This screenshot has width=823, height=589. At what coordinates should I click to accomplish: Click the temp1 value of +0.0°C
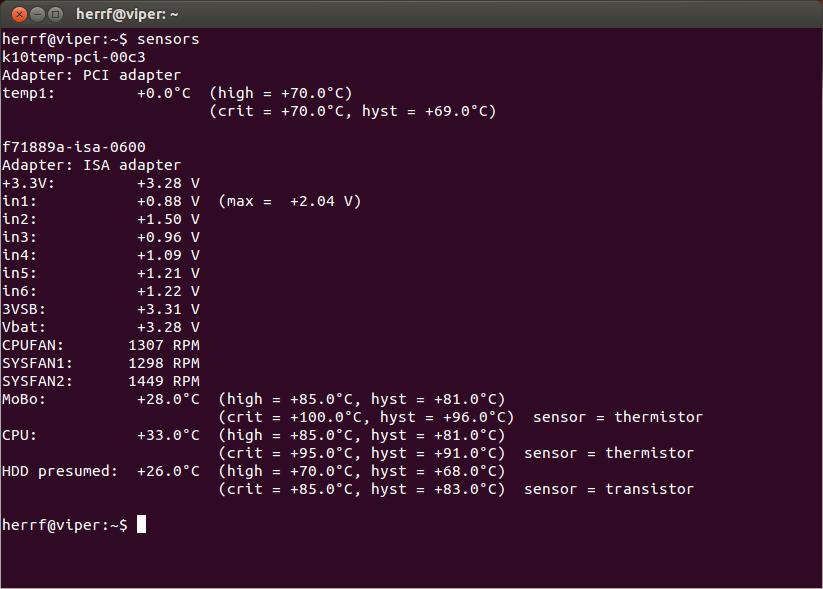[x=163, y=93]
